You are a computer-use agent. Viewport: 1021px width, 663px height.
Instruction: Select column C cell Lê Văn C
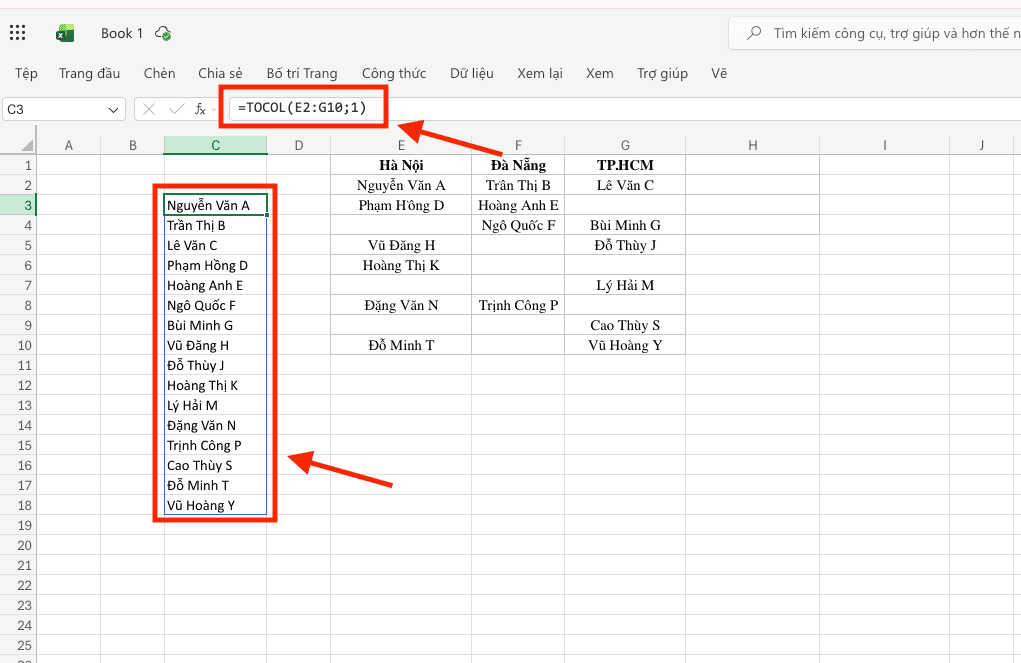click(x=216, y=246)
